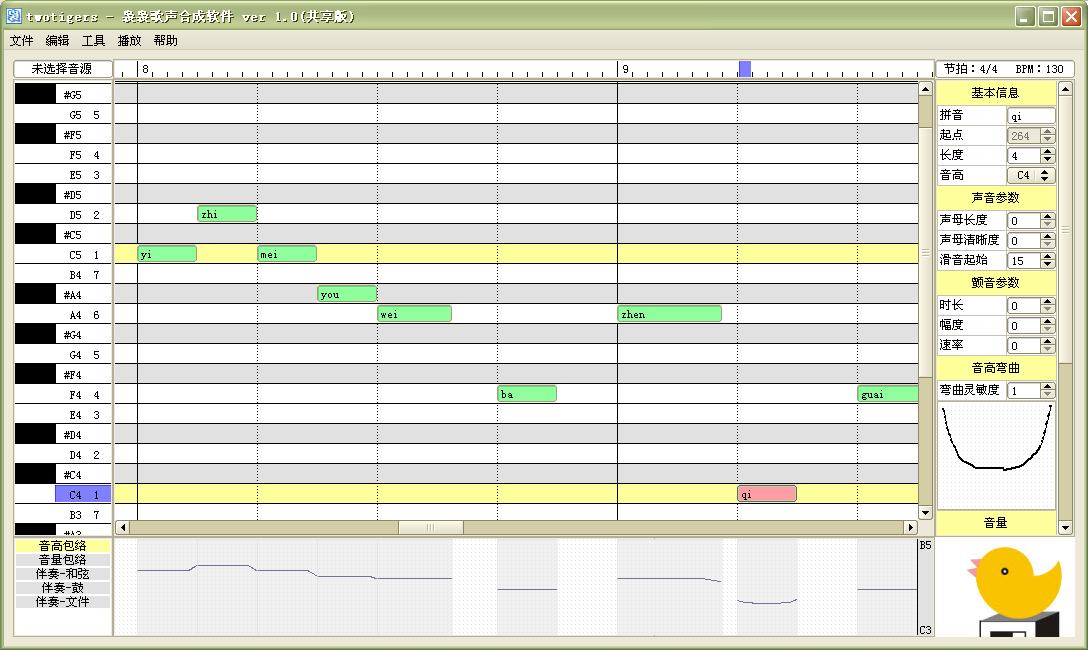The width and height of the screenshot is (1088, 650).
Task: Switch to the 伴奏-文件 view
Action: [62, 601]
